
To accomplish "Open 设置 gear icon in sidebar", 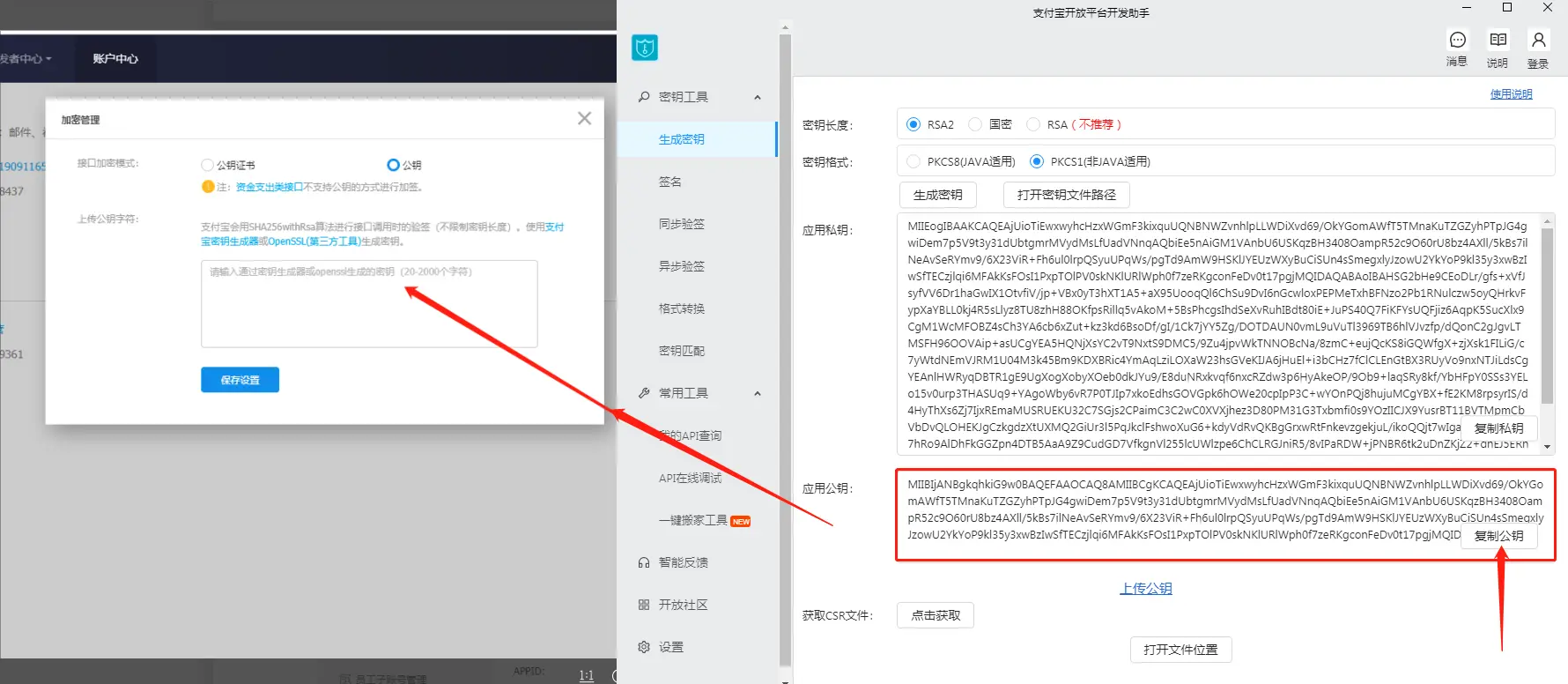I will pyautogui.click(x=644, y=647).
